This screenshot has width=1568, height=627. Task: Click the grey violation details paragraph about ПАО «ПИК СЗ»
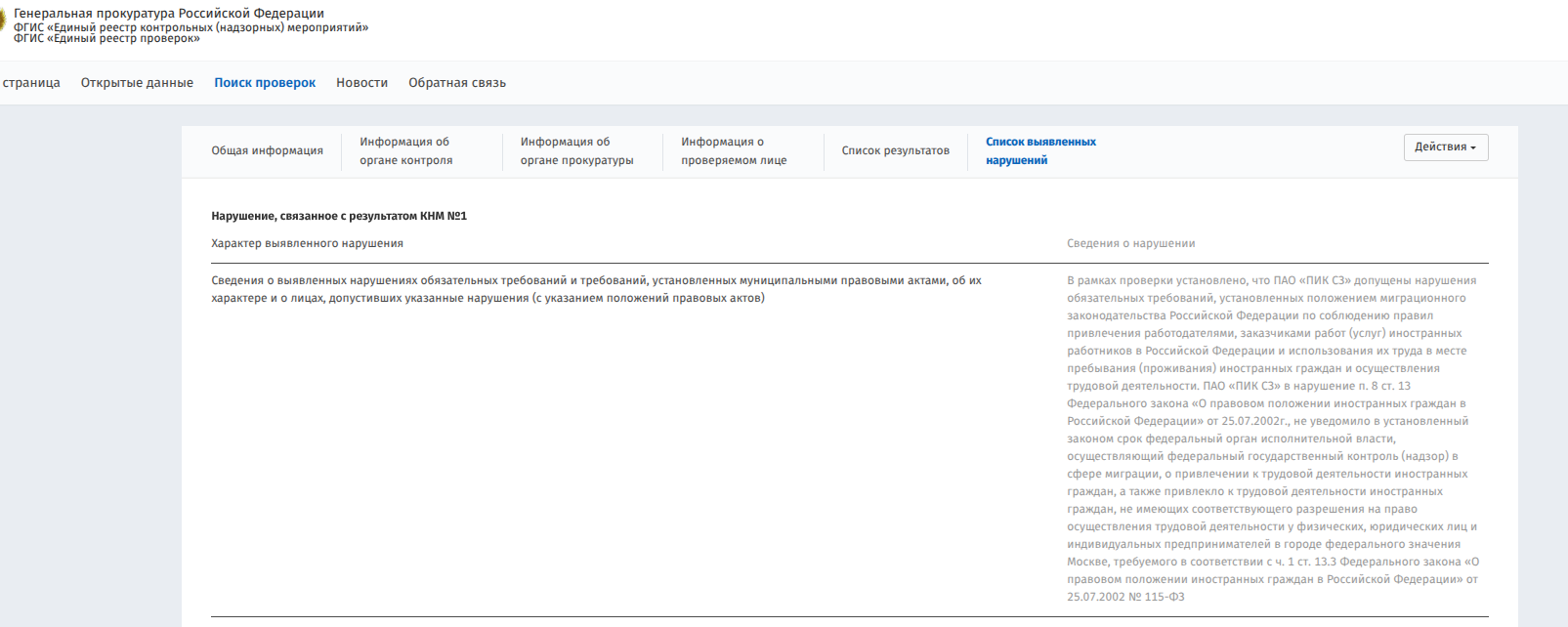click(x=1271, y=439)
